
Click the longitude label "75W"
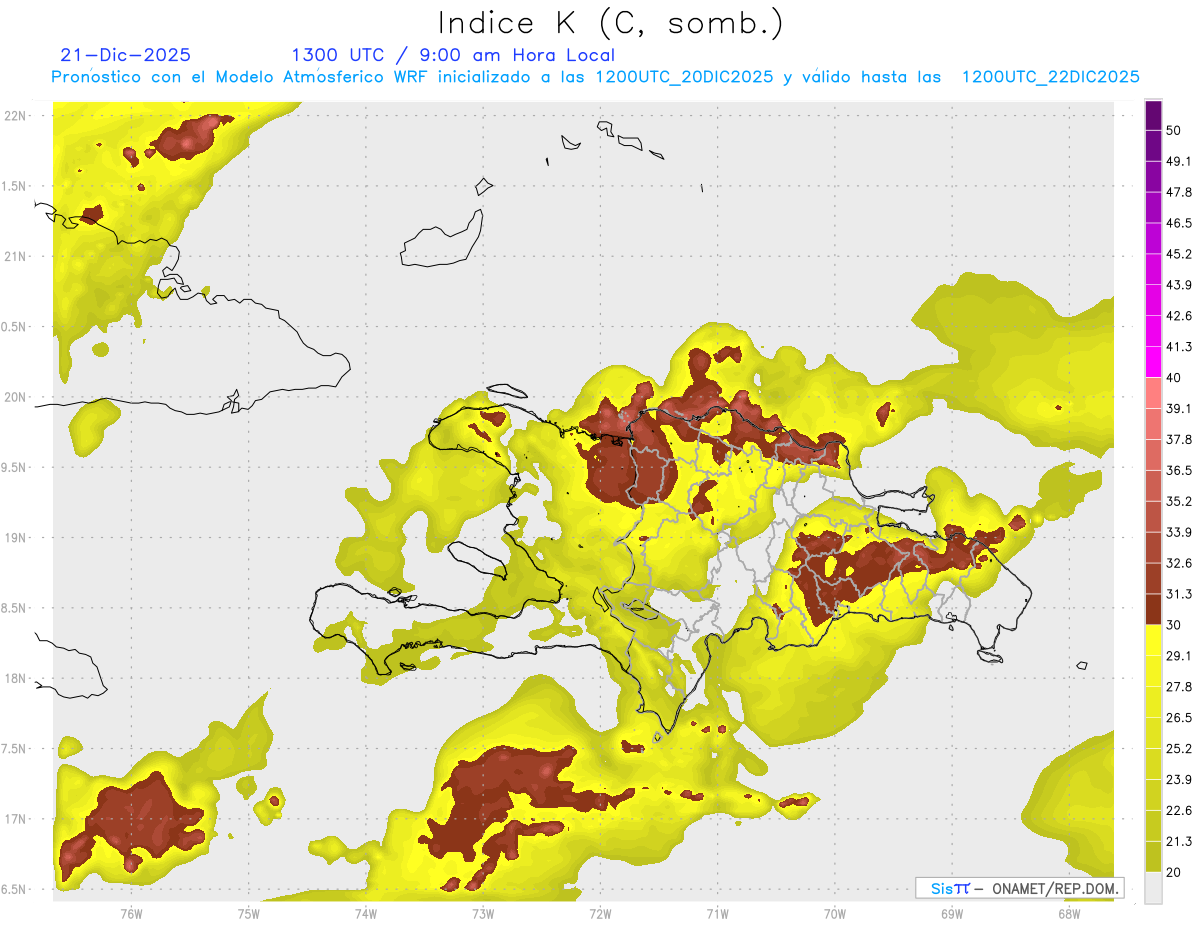pyautogui.click(x=248, y=914)
